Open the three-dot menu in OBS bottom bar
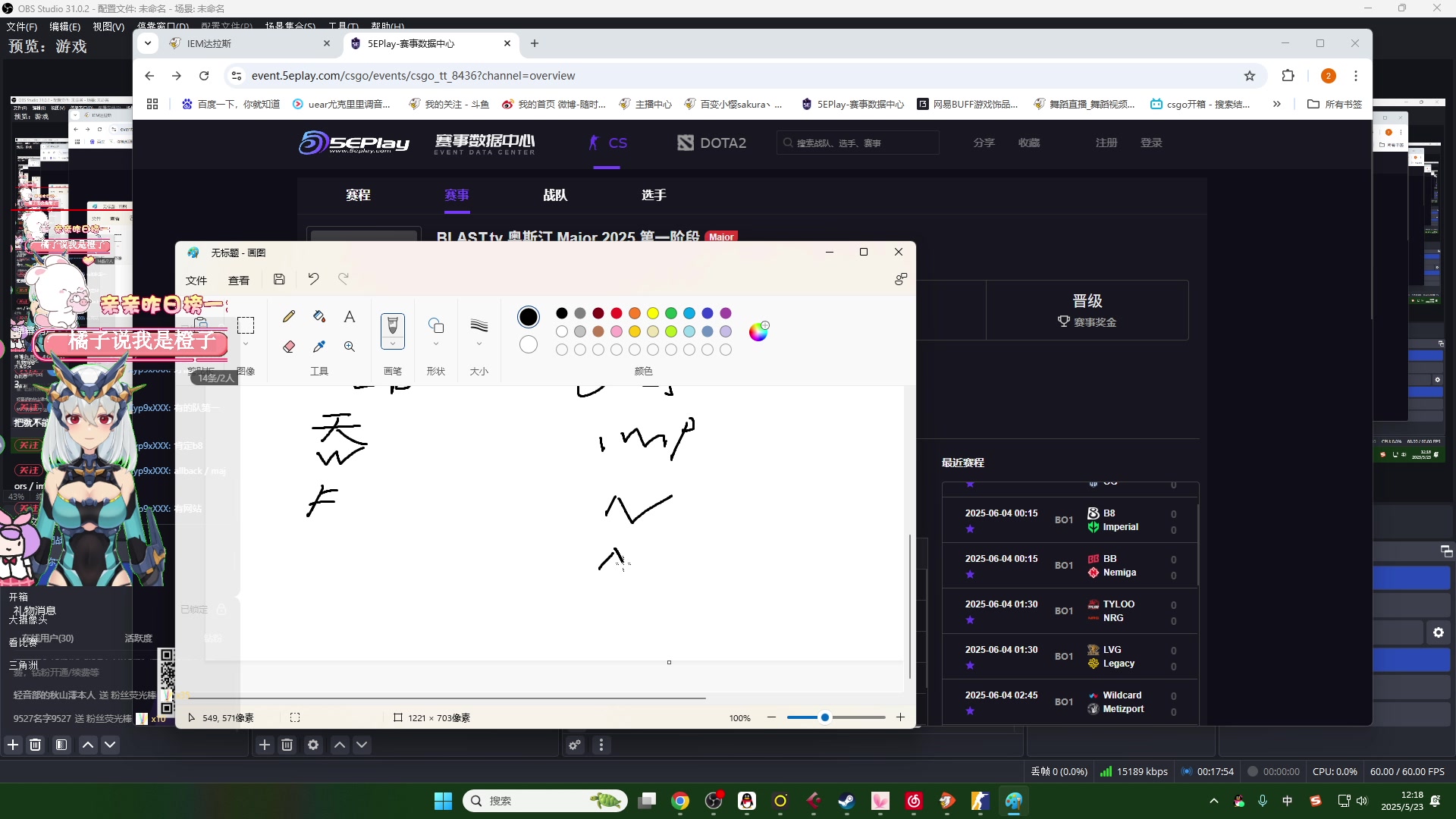 click(x=601, y=745)
